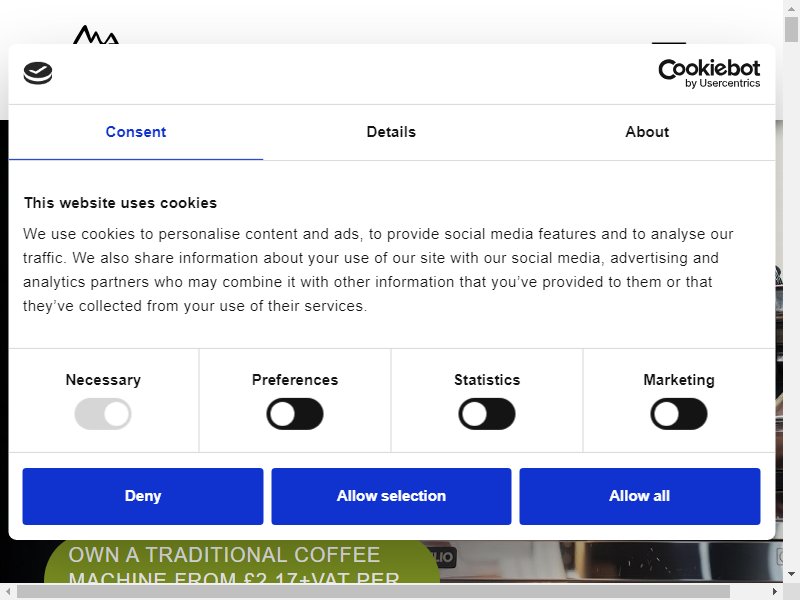Click the site mountain logo at top

pos(96,35)
